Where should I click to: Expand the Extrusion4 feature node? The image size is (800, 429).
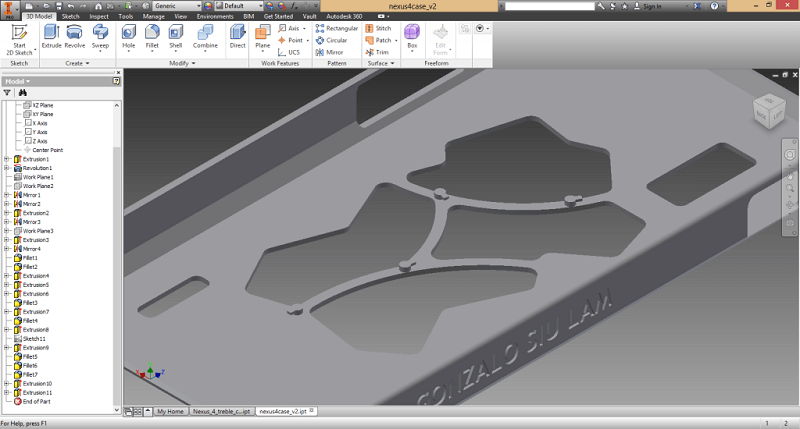[x=7, y=275]
